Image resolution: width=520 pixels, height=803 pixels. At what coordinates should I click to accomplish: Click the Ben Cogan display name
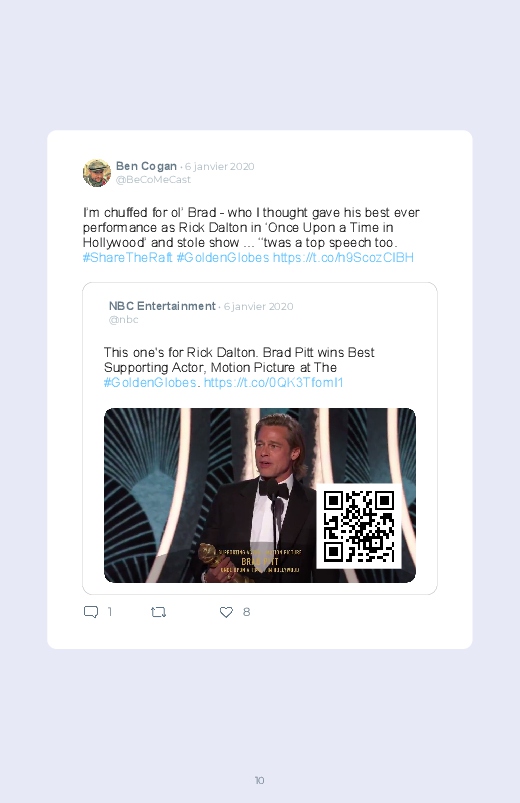tap(146, 166)
